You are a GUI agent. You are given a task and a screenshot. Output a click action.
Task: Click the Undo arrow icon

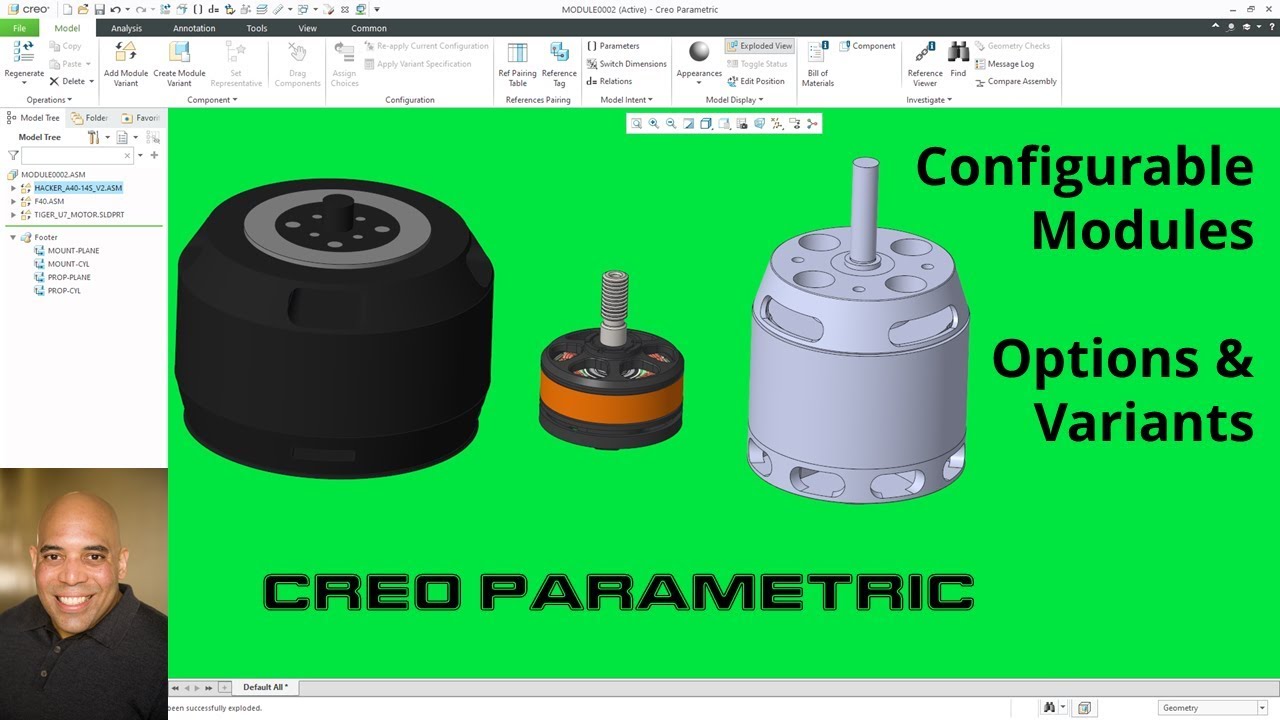pos(116,9)
